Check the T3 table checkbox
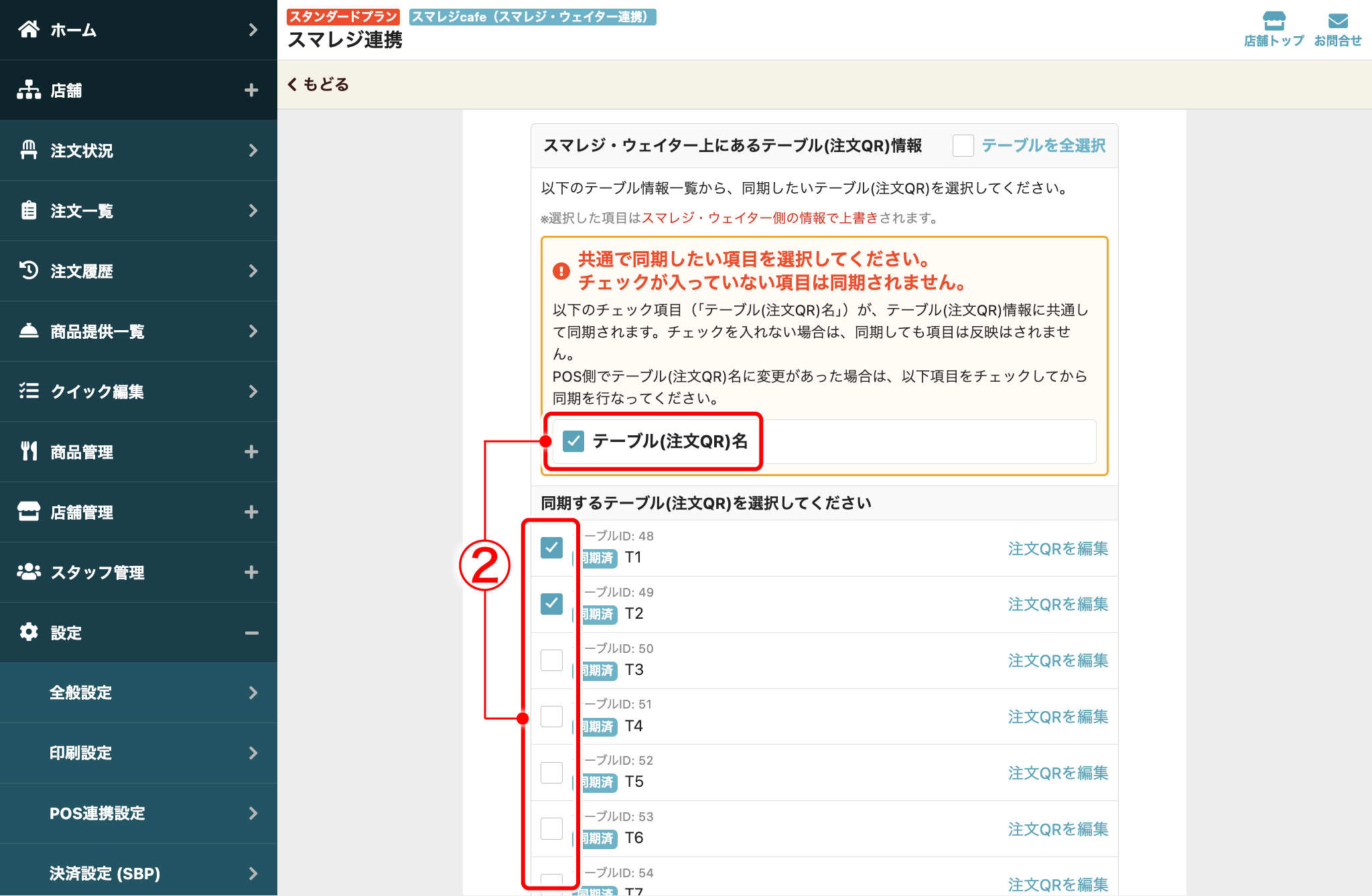Viewport: 1372px width, 896px height. pyautogui.click(x=551, y=660)
